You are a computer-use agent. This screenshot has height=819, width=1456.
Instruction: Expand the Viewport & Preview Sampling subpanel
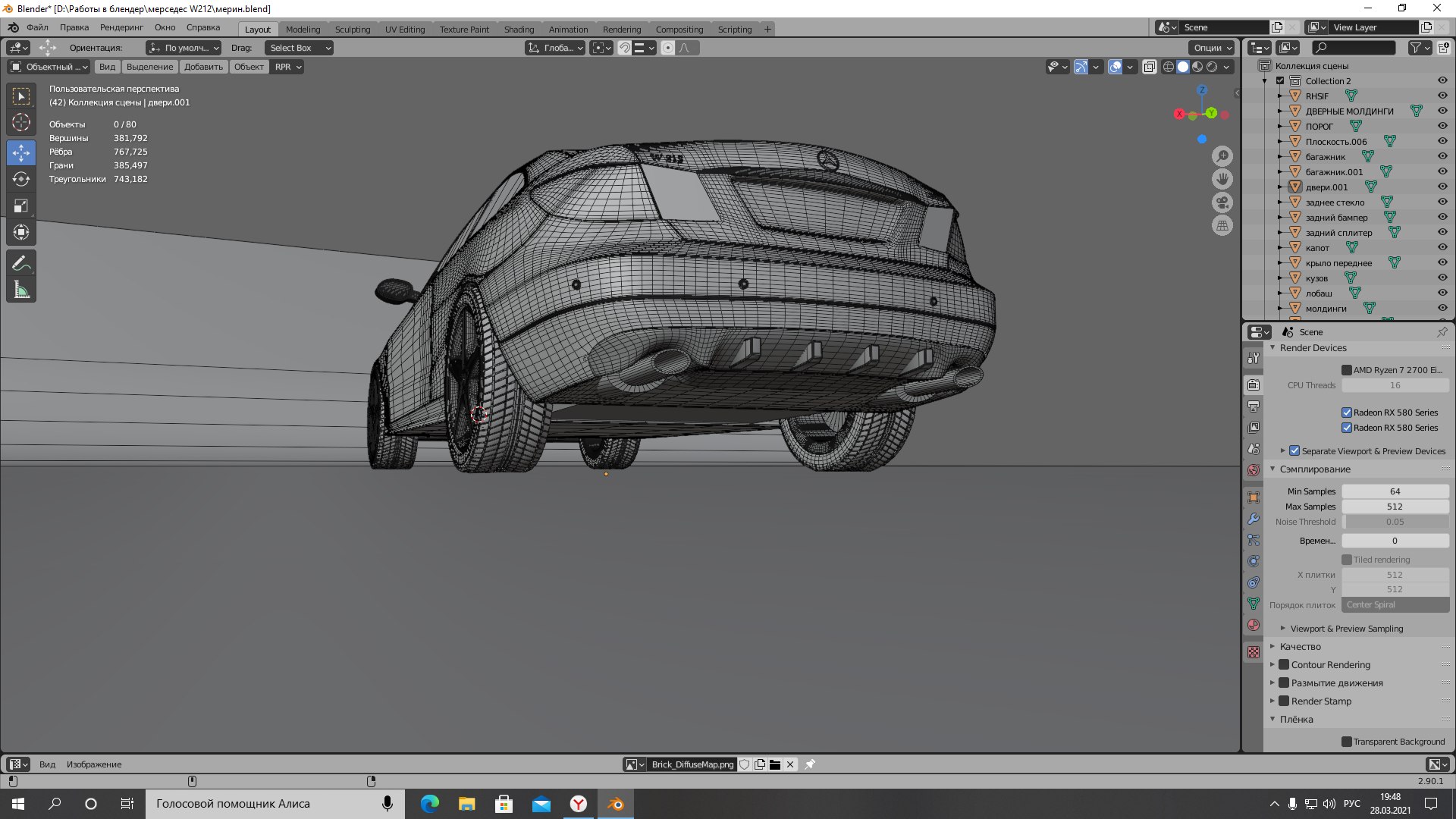[1283, 628]
